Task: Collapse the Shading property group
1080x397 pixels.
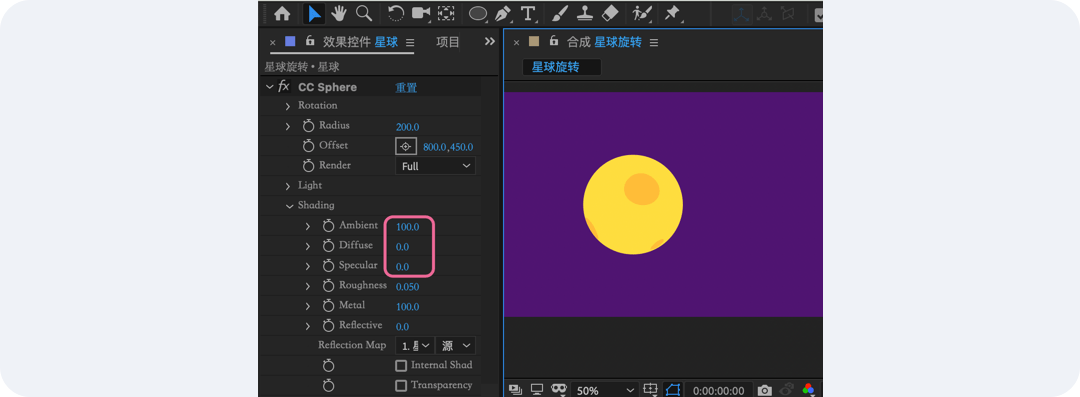Action: pos(288,205)
